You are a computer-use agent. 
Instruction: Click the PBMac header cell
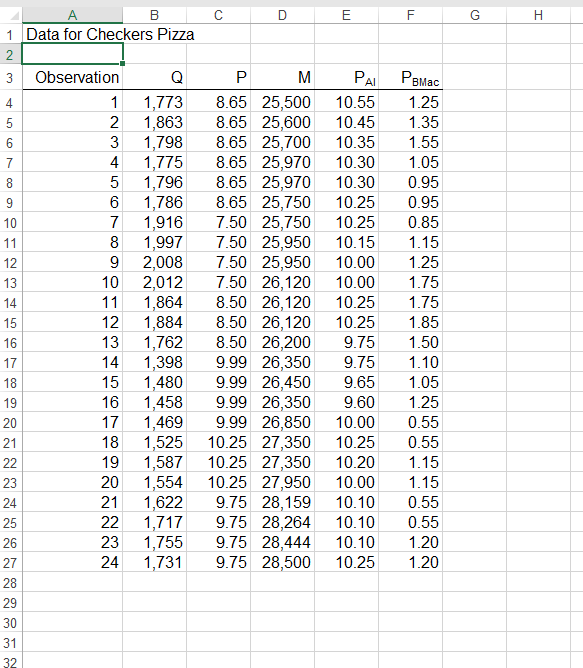(x=410, y=78)
